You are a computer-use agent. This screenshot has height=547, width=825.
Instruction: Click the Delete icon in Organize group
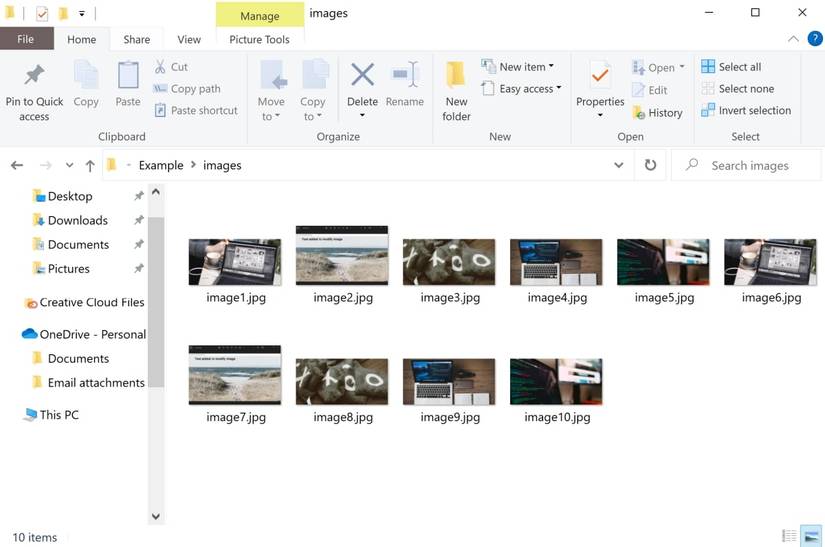[x=362, y=76]
